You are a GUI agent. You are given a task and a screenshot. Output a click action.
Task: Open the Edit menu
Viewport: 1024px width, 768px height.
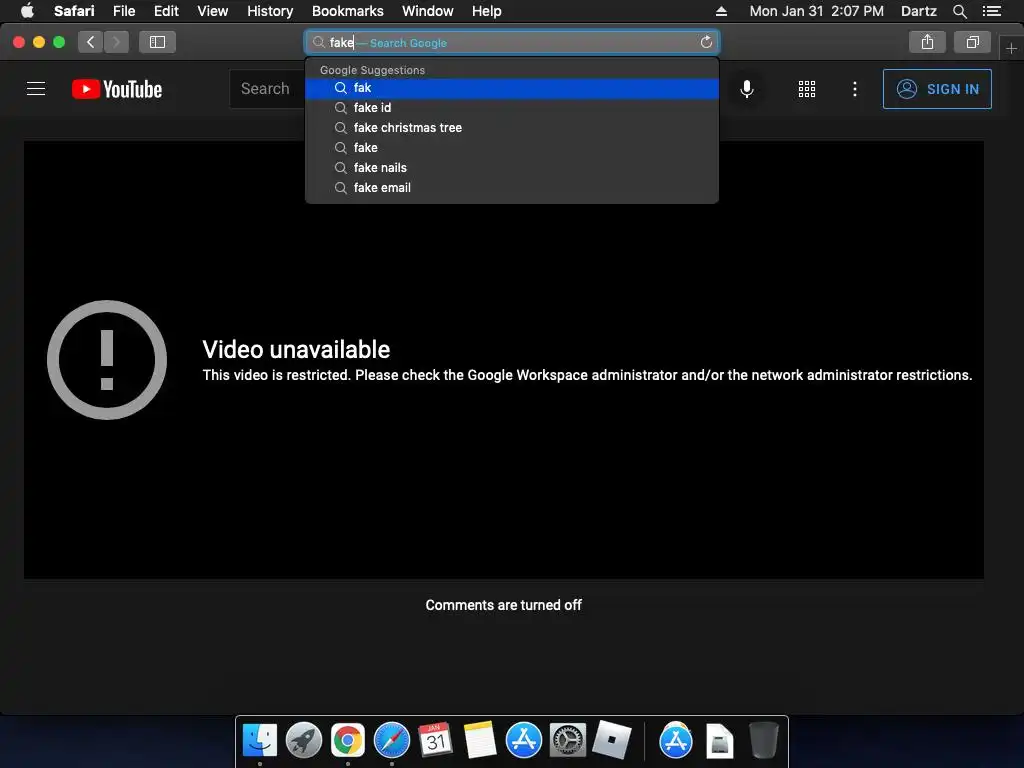[x=166, y=11]
